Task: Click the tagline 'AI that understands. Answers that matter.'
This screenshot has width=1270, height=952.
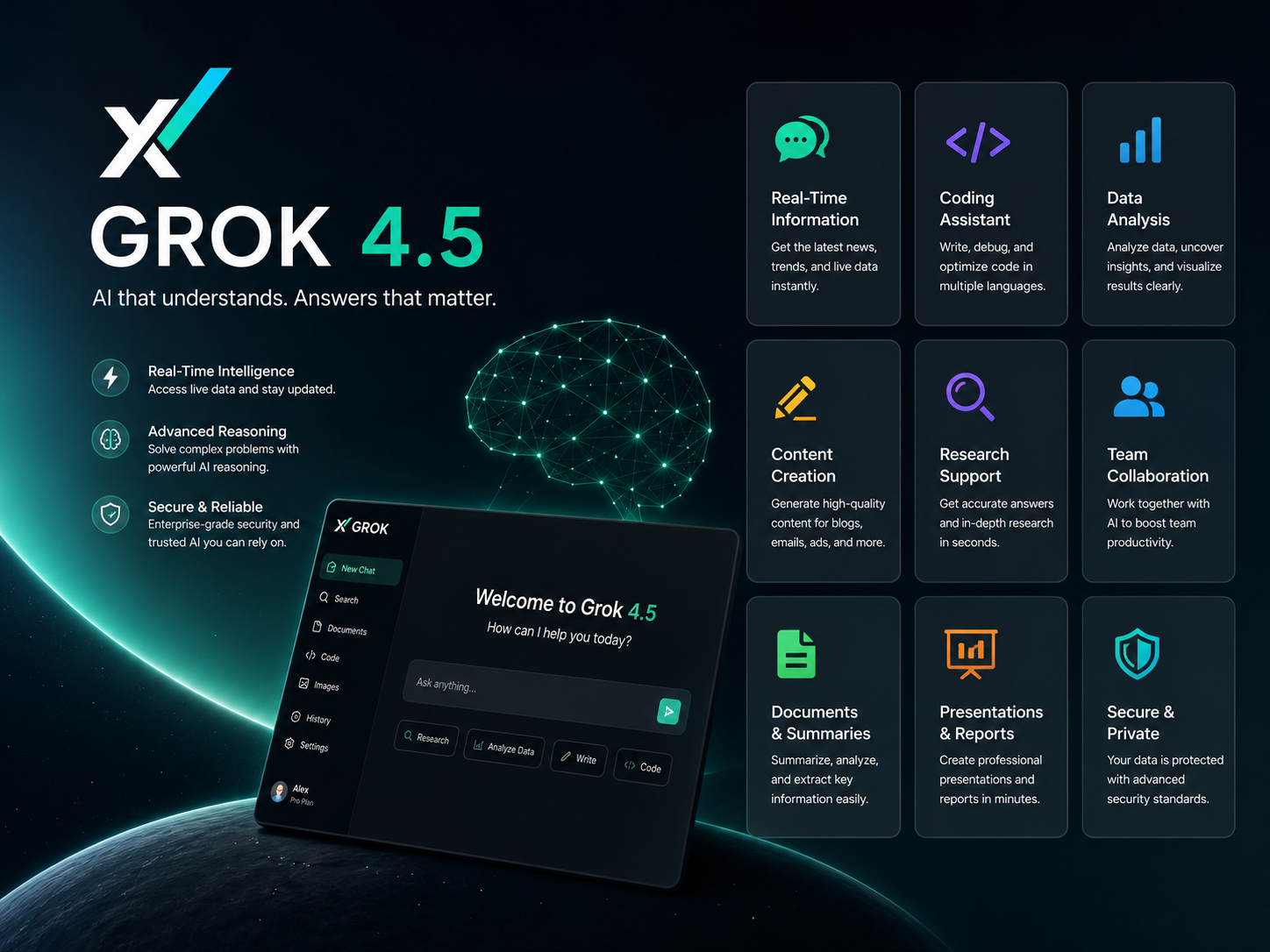Action: coord(295,298)
